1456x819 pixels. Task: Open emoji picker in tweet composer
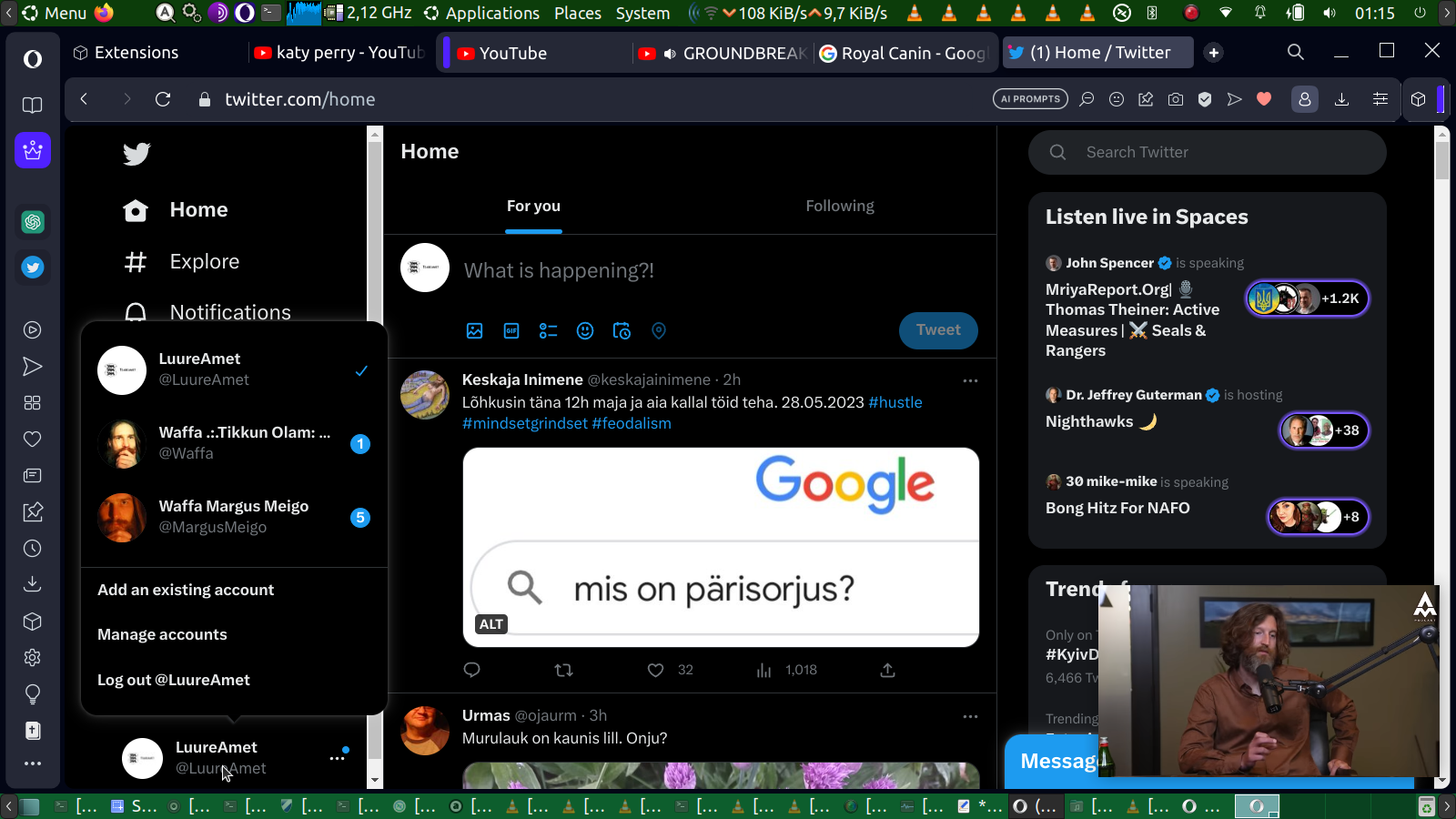tap(585, 331)
